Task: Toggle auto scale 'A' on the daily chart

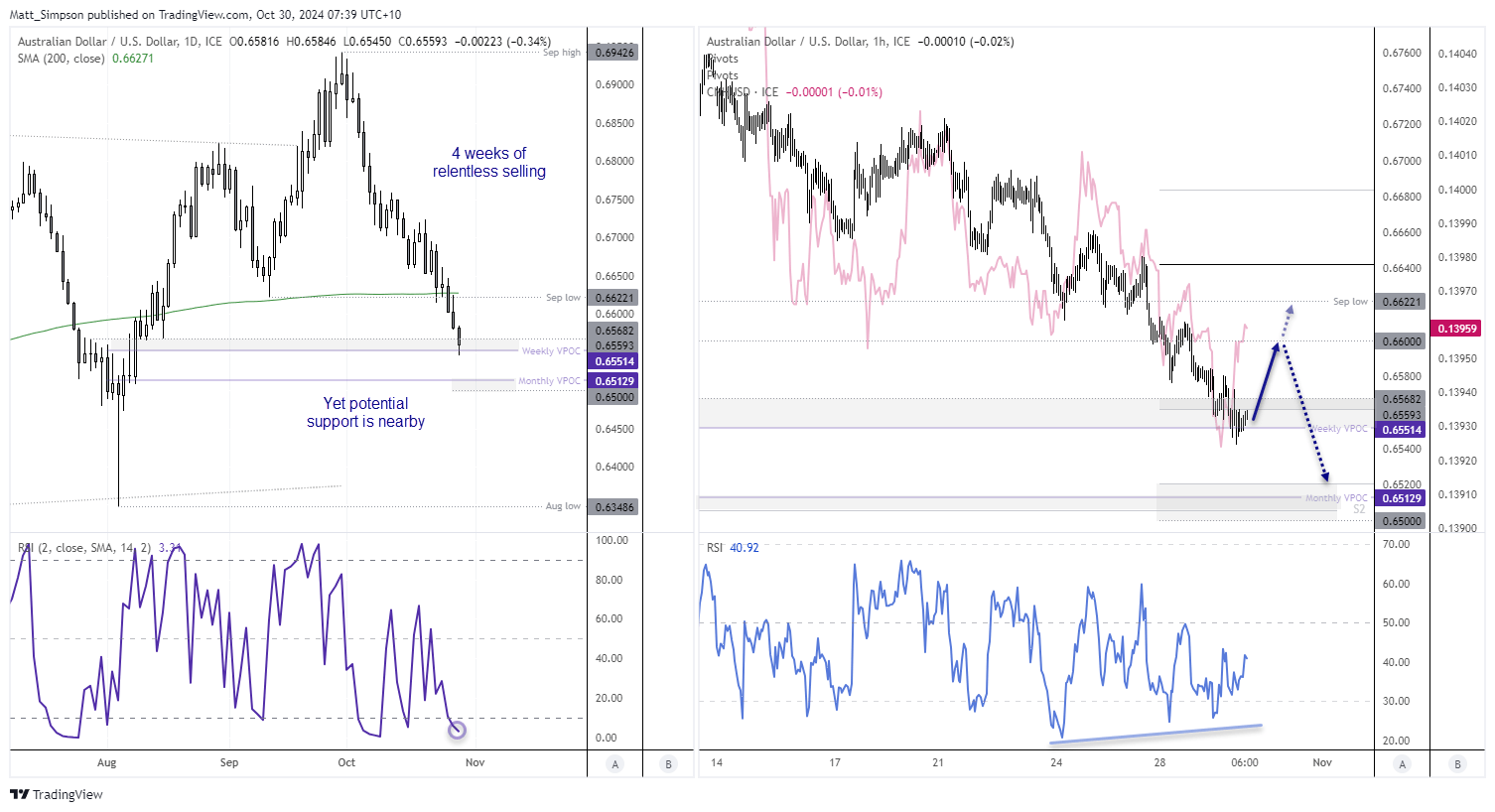Action: pos(615,763)
